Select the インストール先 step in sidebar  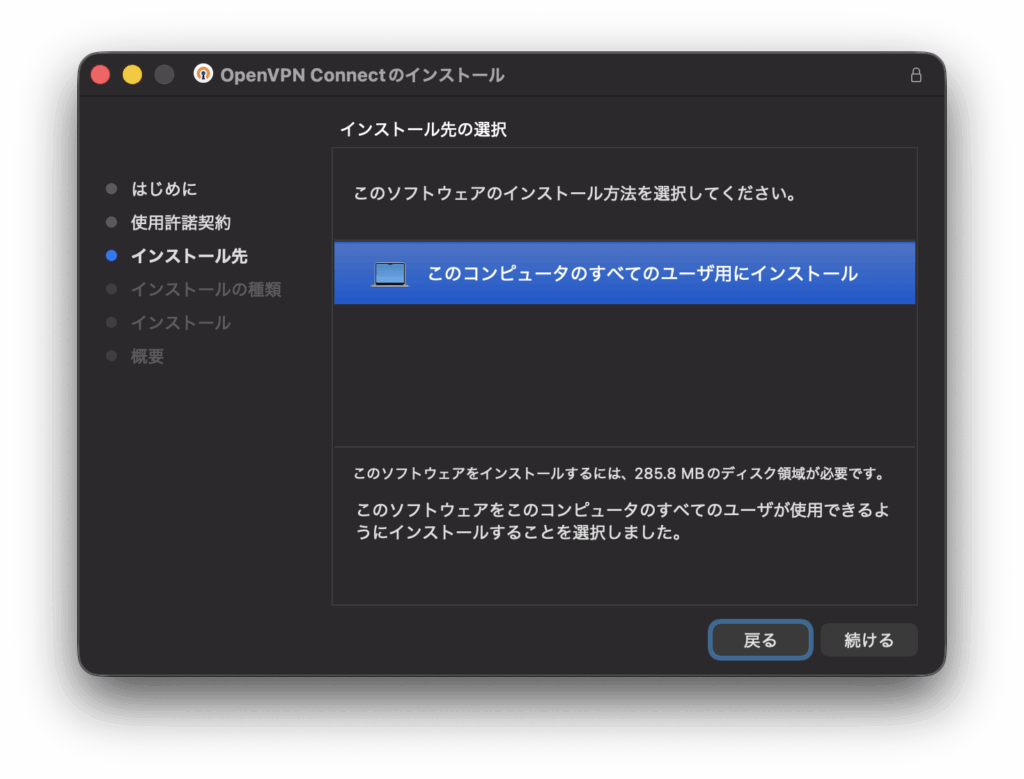(x=188, y=256)
